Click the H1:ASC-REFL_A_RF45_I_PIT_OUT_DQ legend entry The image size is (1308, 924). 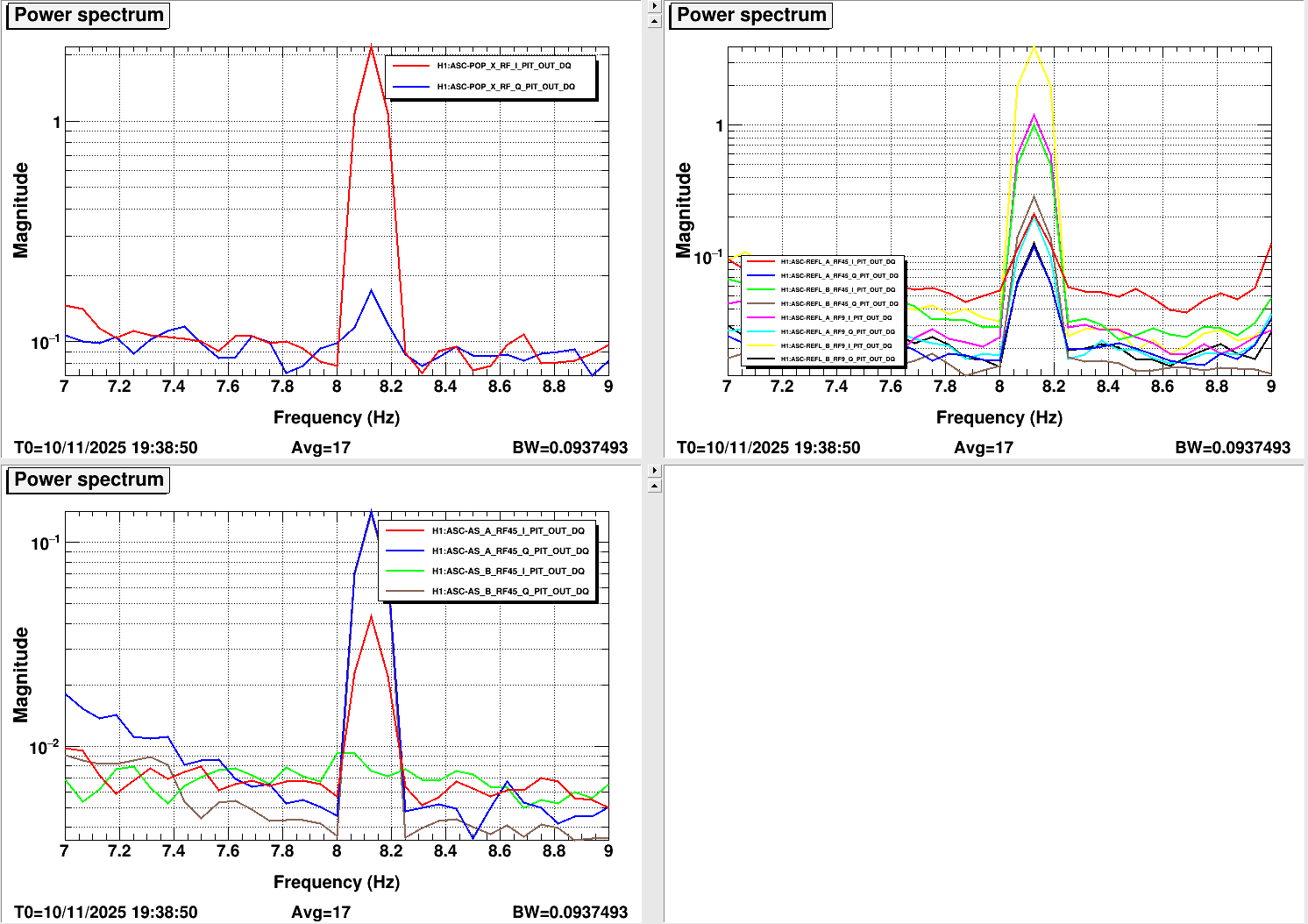coord(837,262)
